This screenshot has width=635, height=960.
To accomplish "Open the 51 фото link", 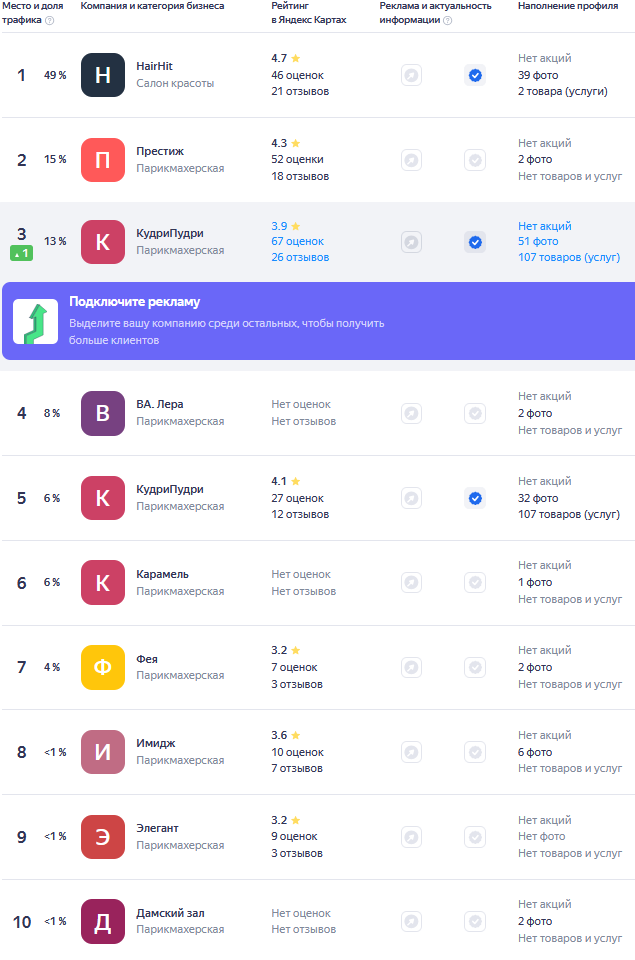I will pyautogui.click(x=538, y=241).
